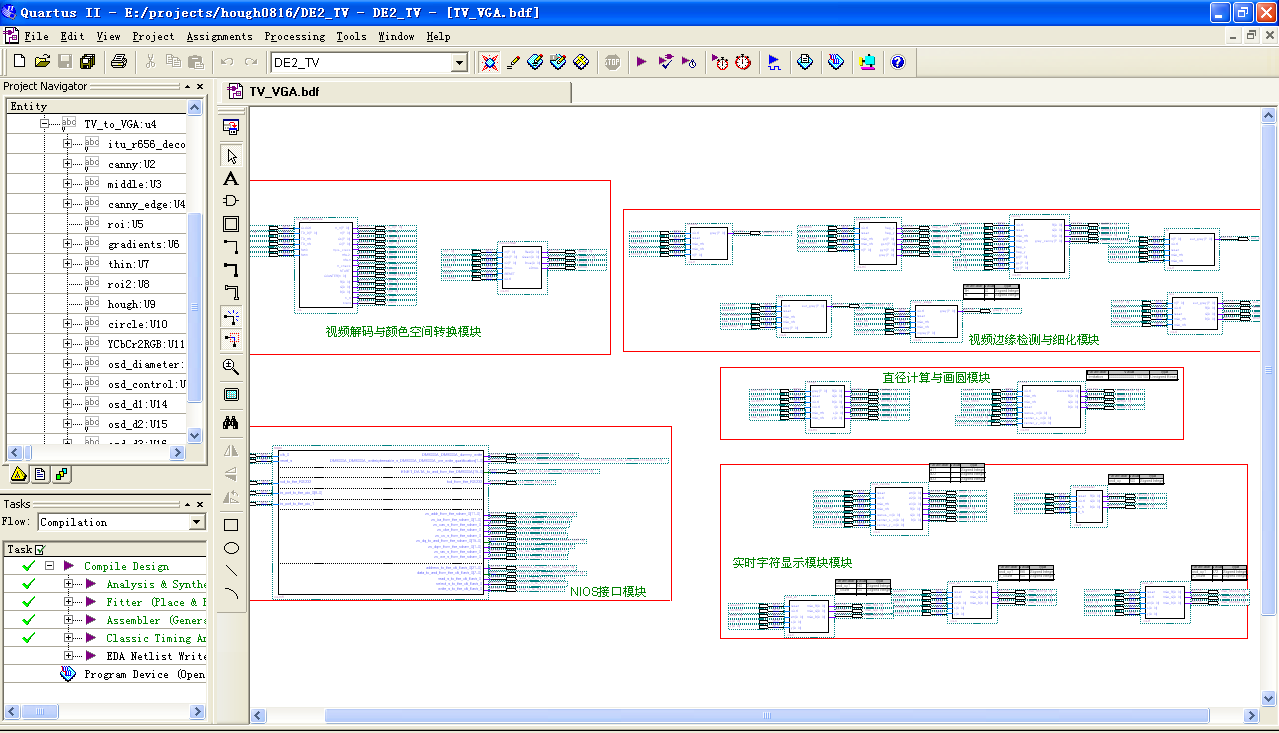Select the roi:U5 entity
Screen dimensions: 1279x733
pos(126,224)
